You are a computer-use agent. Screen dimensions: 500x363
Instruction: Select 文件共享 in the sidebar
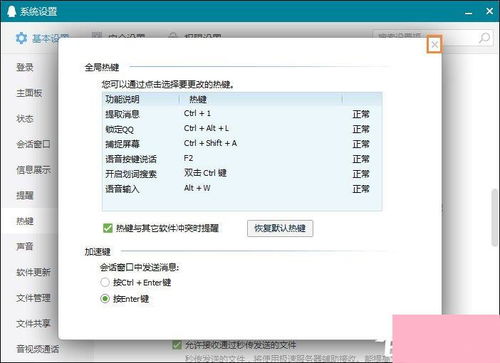coord(33,323)
